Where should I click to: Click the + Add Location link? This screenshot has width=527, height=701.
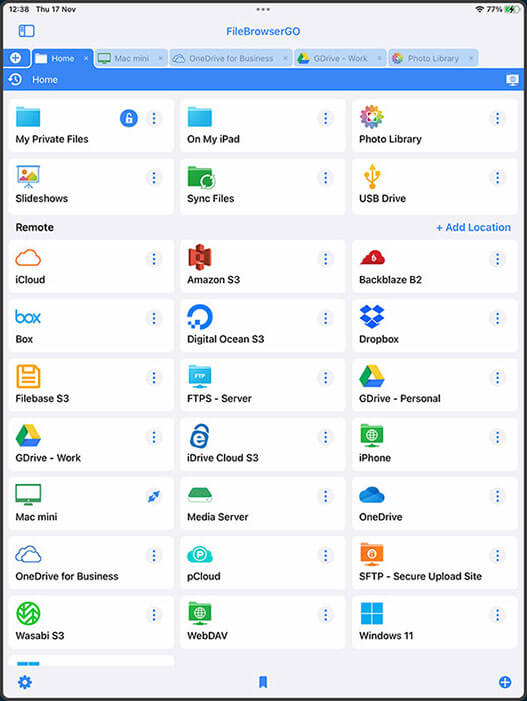[473, 228]
